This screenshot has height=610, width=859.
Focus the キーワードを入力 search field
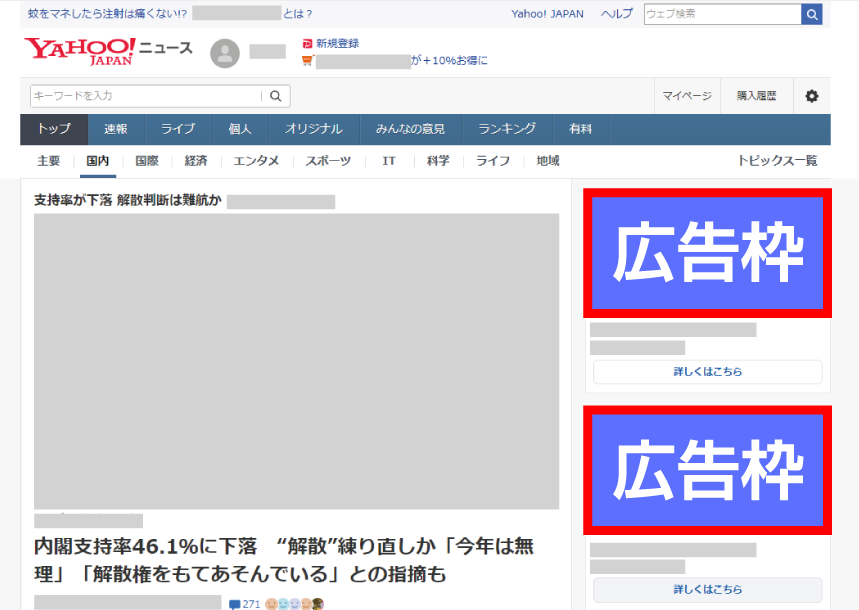[146, 96]
